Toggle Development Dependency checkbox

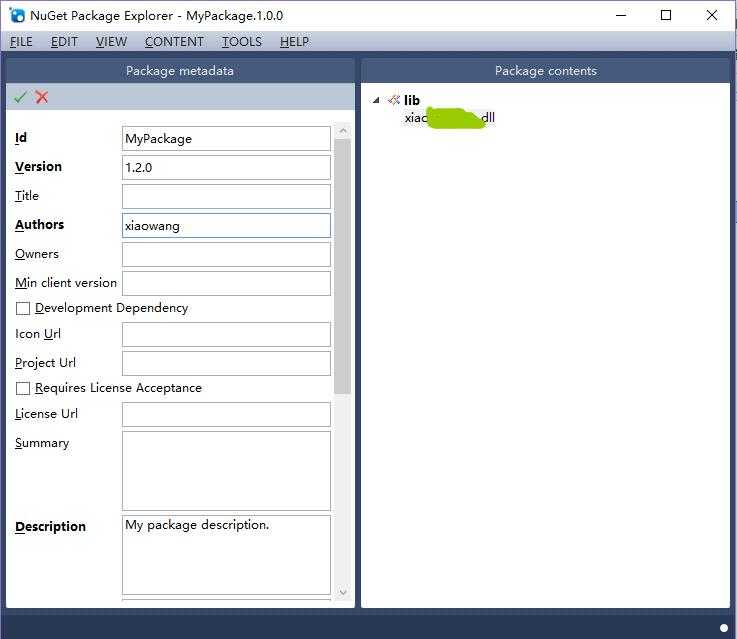[x=23, y=308]
